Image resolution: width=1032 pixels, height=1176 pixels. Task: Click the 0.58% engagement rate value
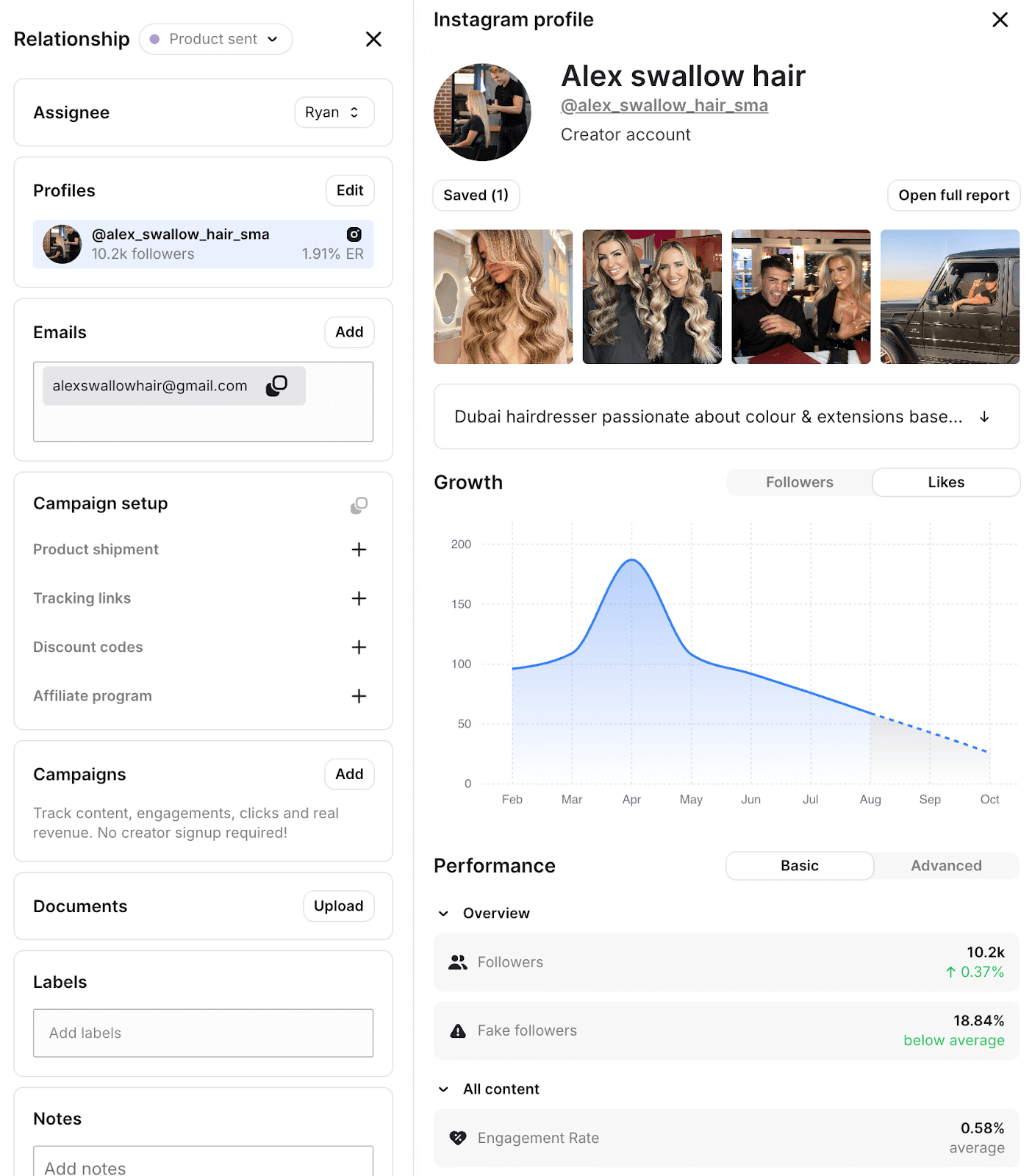tap(982, 1128)
